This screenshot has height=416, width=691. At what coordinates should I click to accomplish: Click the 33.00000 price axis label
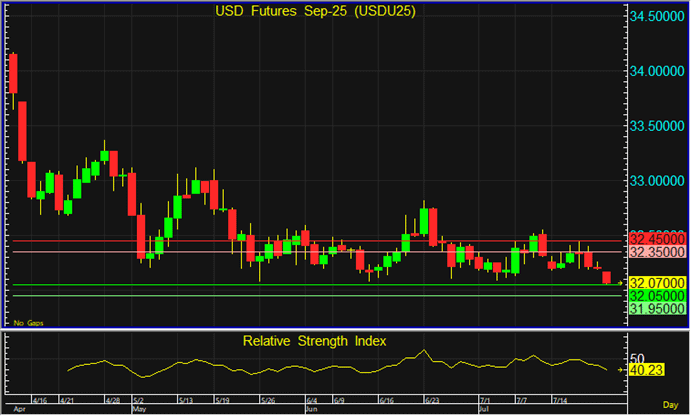click(x=658, y=181)
